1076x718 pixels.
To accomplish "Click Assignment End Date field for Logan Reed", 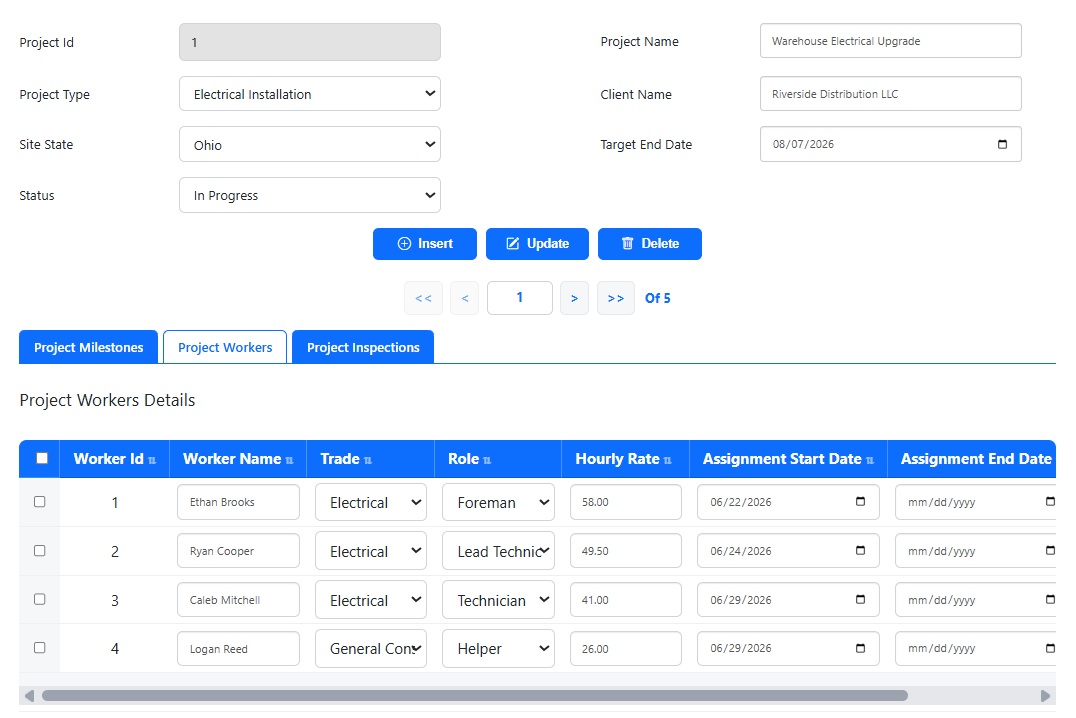I will point(975,649).
